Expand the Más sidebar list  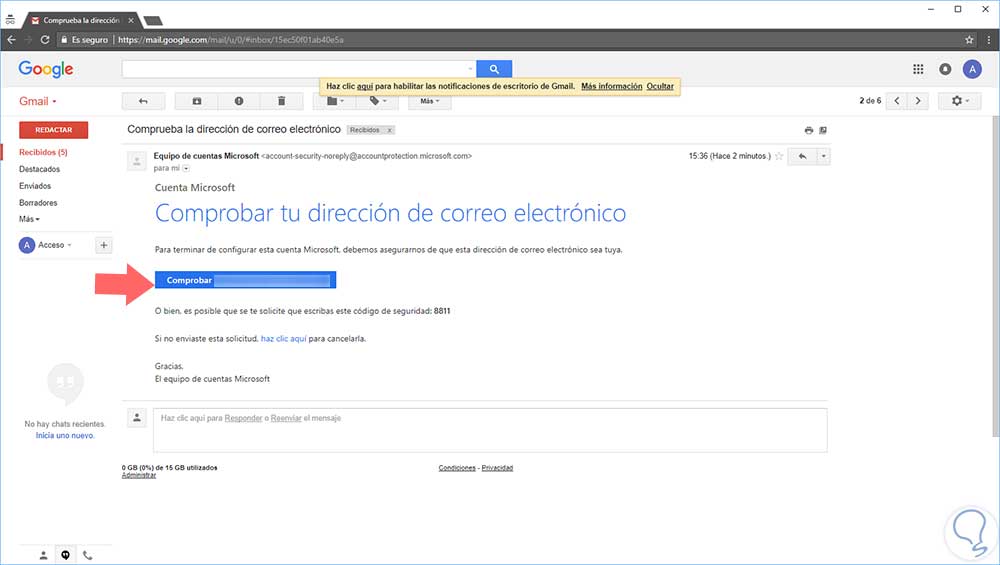(x=29, y=219)
